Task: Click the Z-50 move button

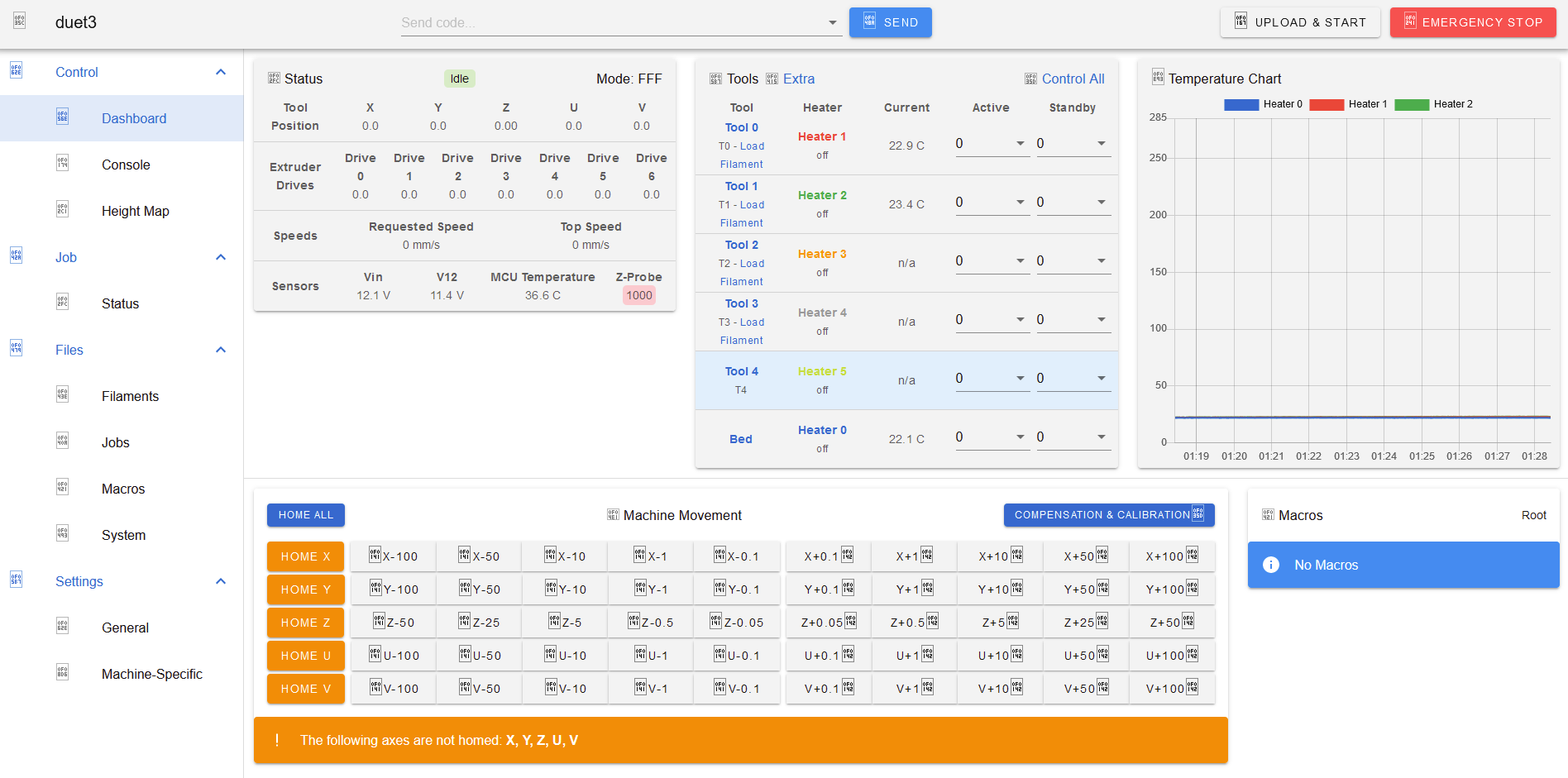Action: tap(394, 623)
